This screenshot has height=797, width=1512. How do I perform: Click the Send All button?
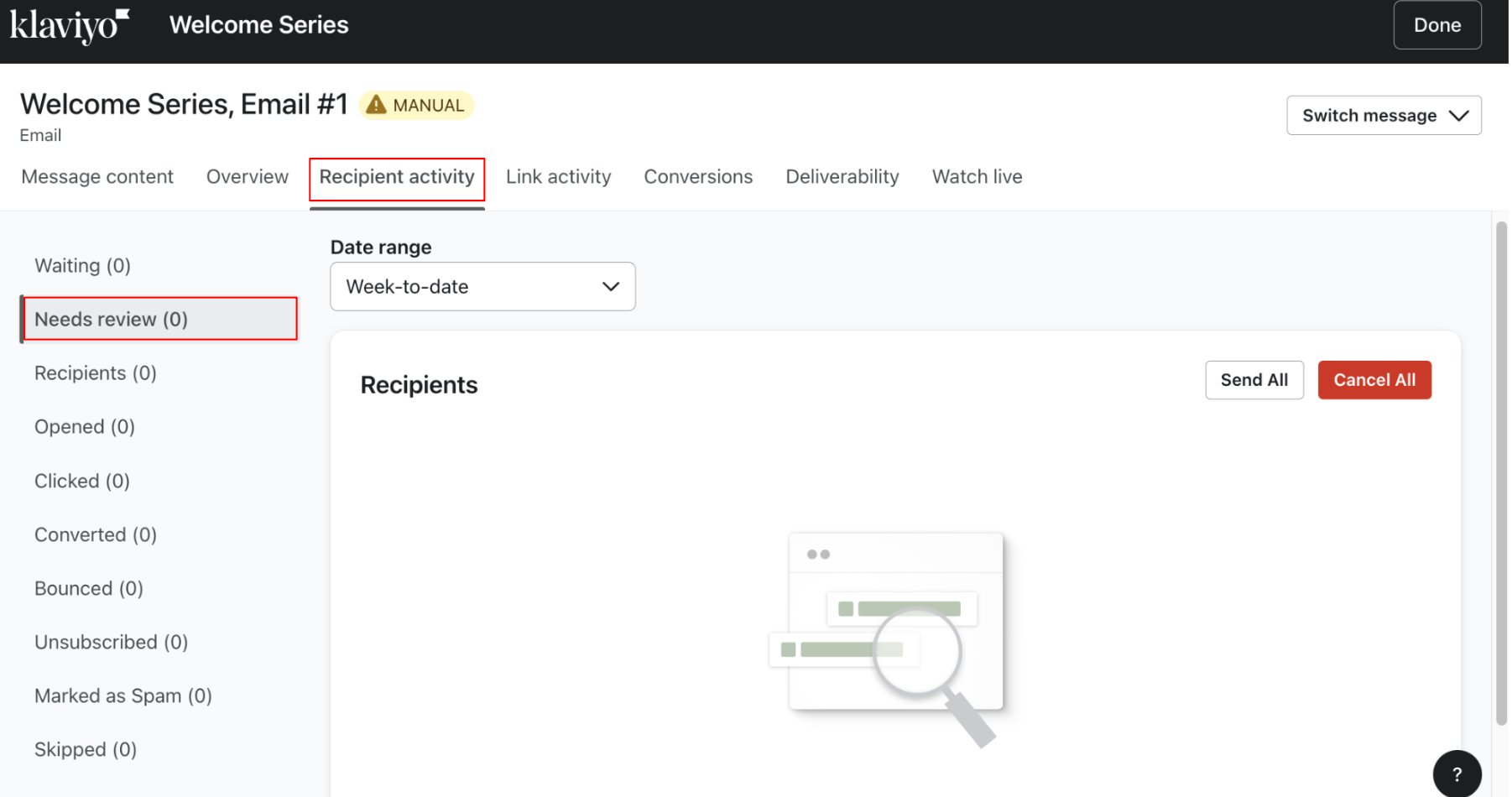pyautogui.click(x=1254, y=380)
